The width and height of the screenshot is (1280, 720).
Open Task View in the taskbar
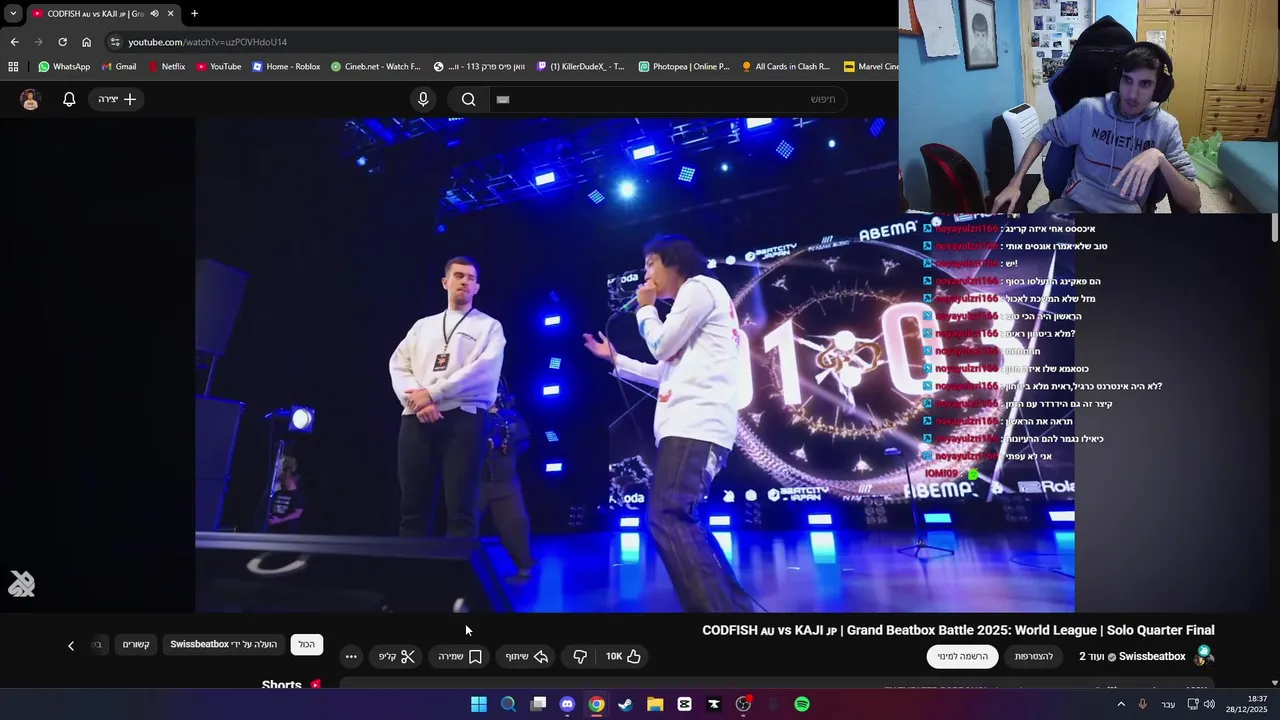pos(538,704)
